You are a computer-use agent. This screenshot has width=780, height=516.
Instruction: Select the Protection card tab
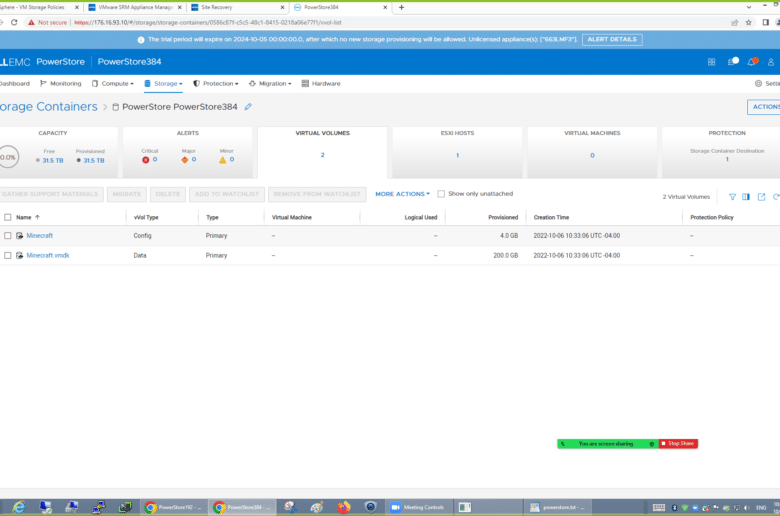[x=721, y=152]
